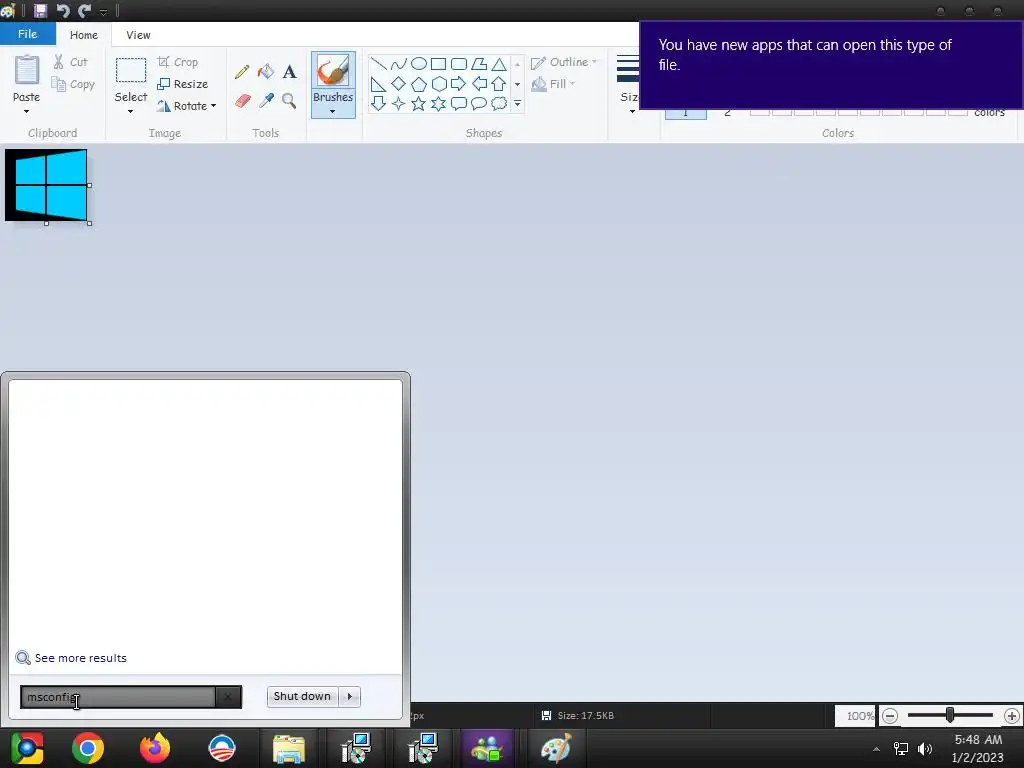Pick the Pentagon shape
This screenshot has width=1024, height=768.
[x=419, y=84]
